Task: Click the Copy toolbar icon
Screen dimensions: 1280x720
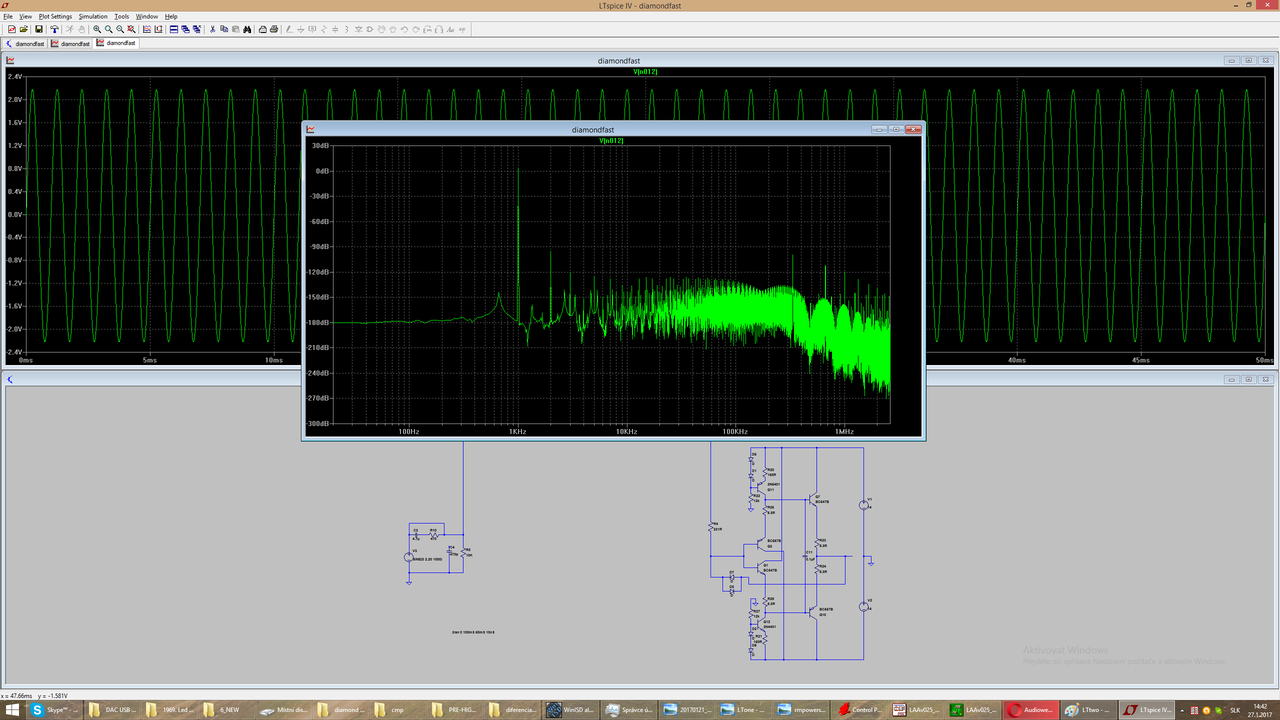Action: coord(224,30)
